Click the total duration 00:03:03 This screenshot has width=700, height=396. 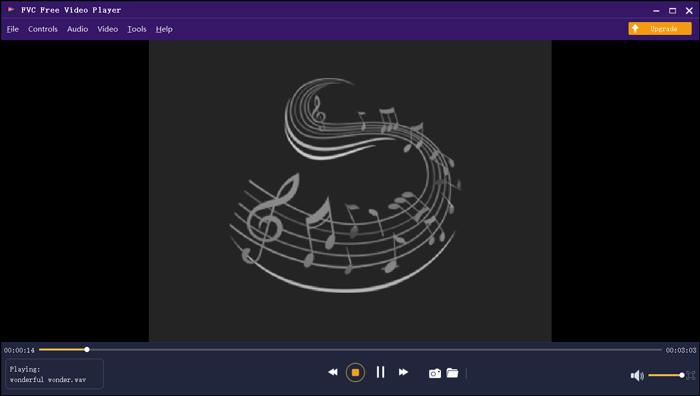(x=681, y=350)
